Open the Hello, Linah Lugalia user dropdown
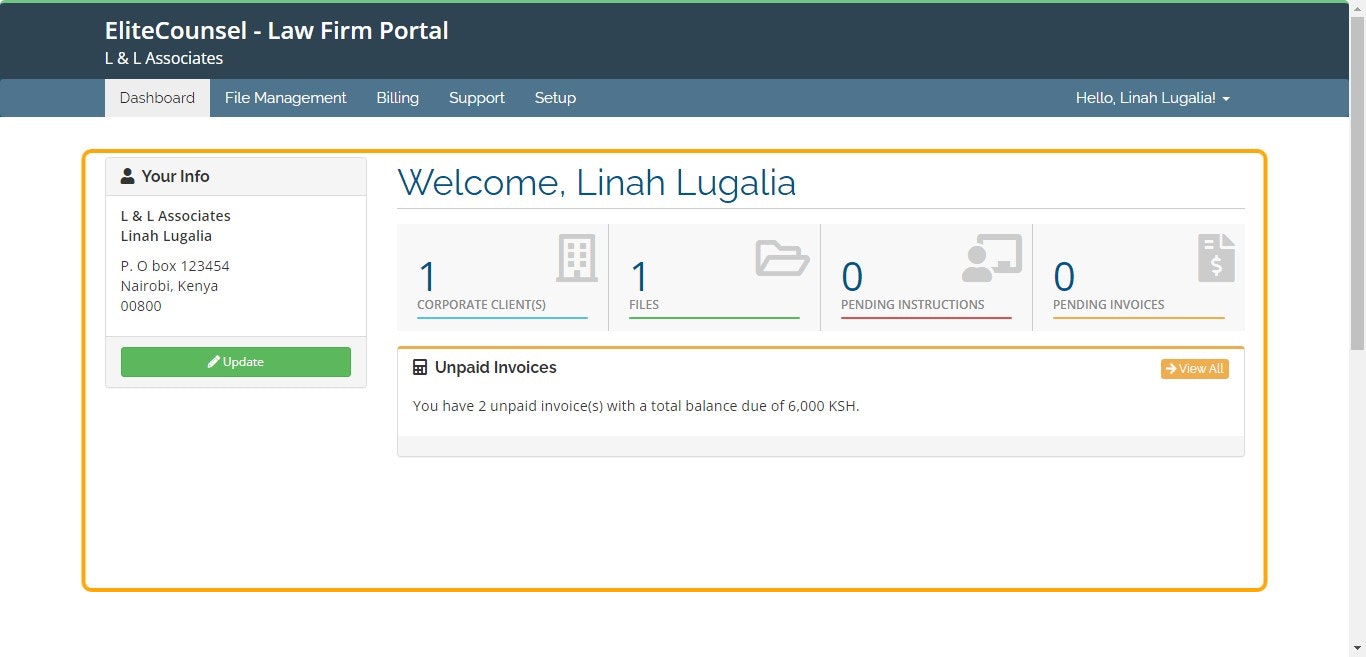This screenshot has width=1366, height=657. (x=1153, y=98)
